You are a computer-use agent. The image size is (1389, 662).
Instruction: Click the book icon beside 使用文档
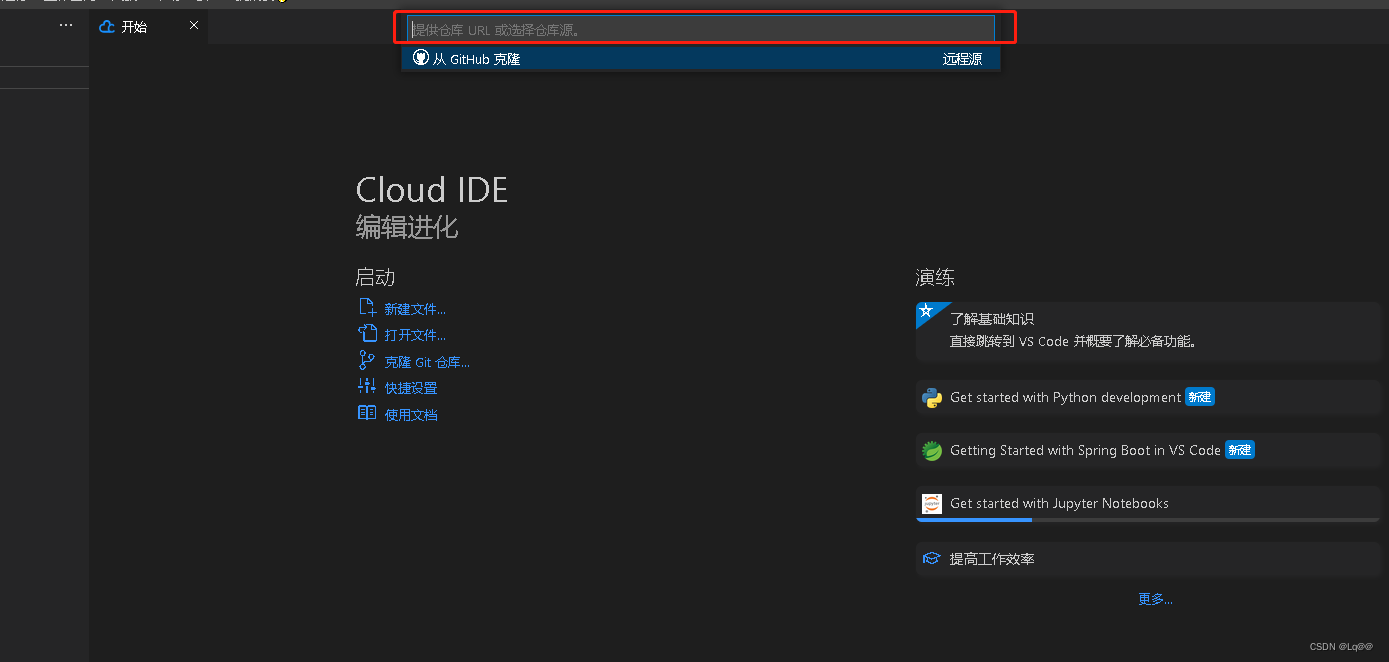[x=367, y=413]
